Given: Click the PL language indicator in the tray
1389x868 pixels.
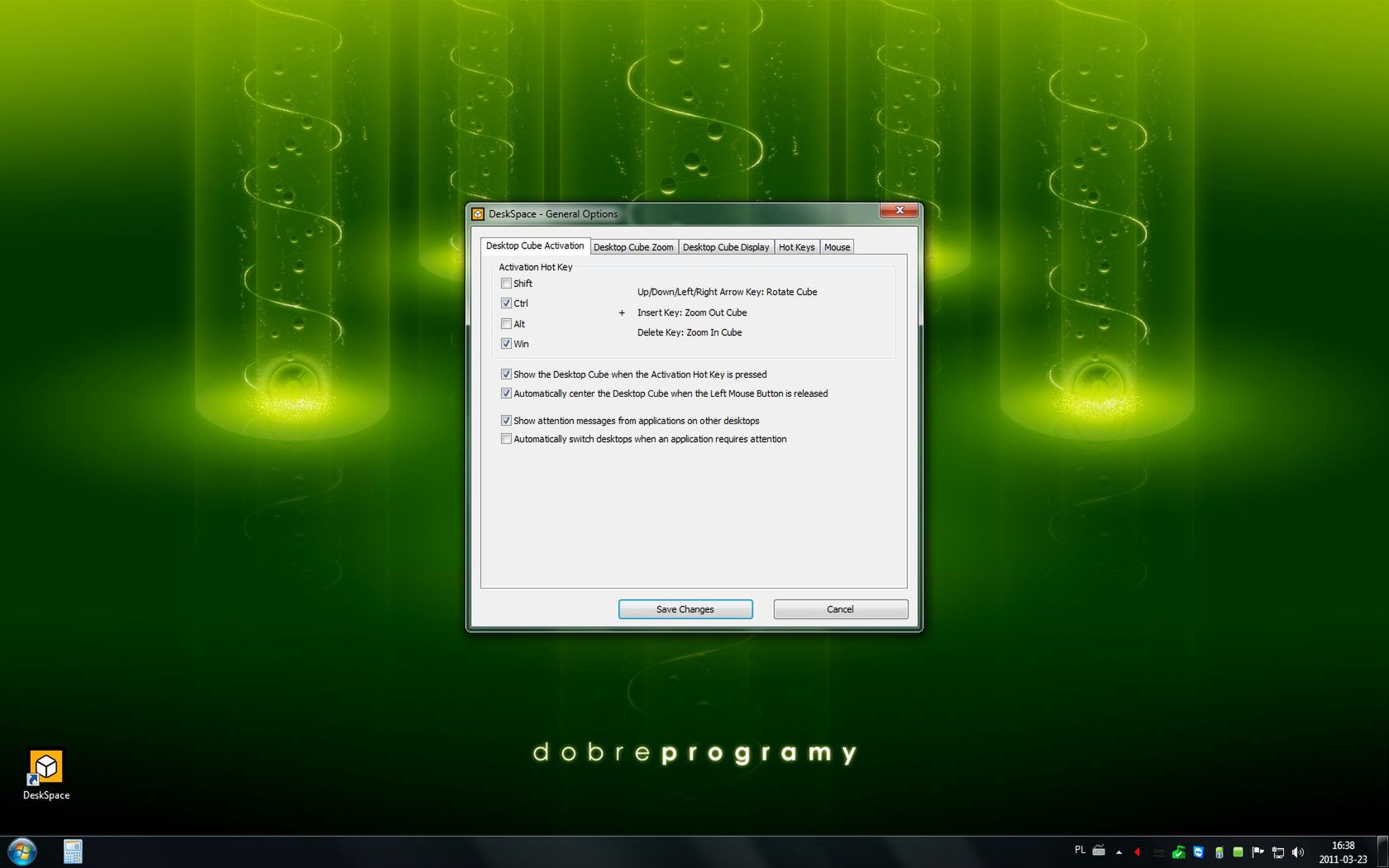Looking at the screenshot, I should click(1080, 850).
